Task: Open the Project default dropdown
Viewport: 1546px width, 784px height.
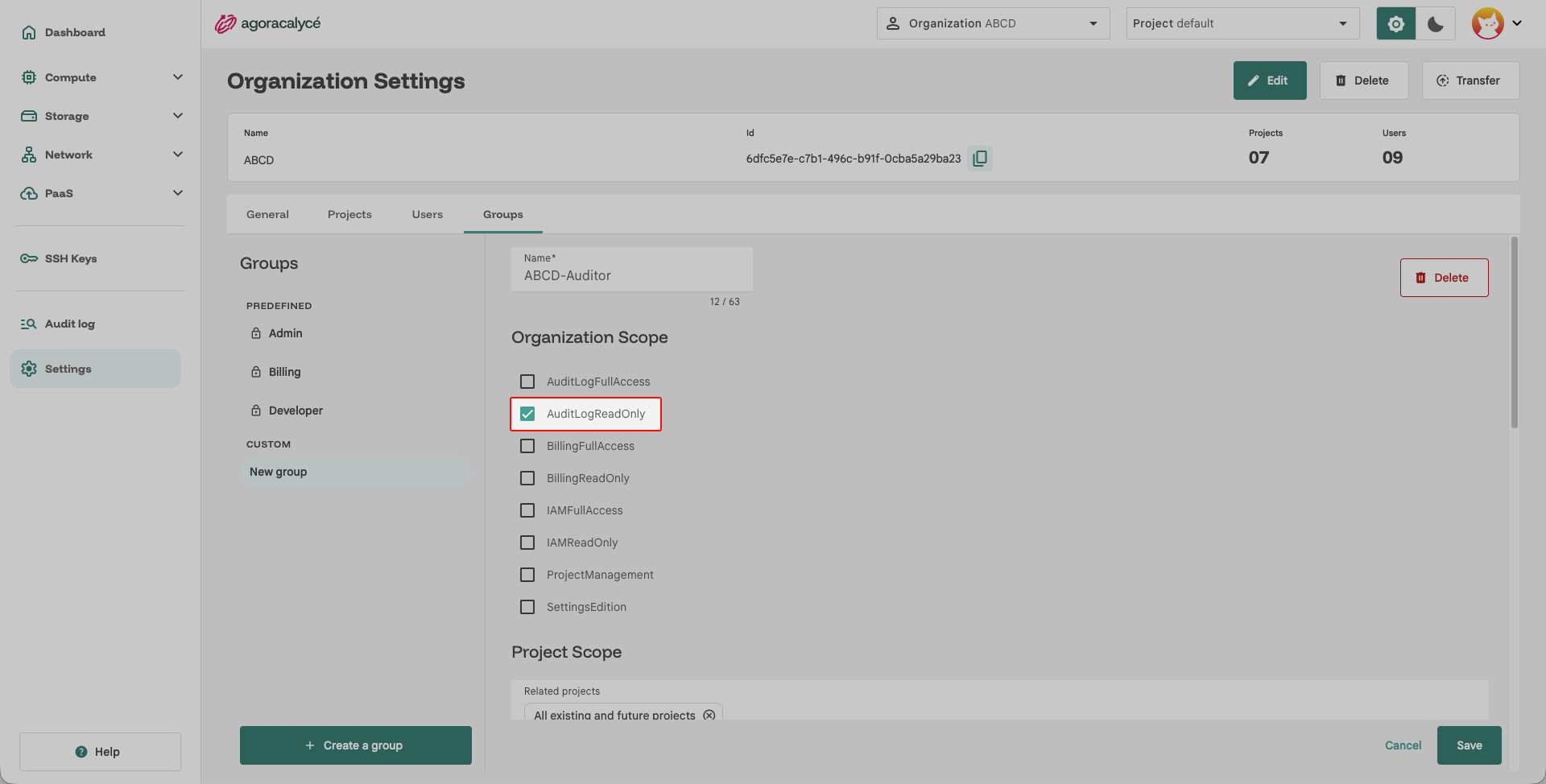Action: pyautogui.click(x=1243, y=23)
